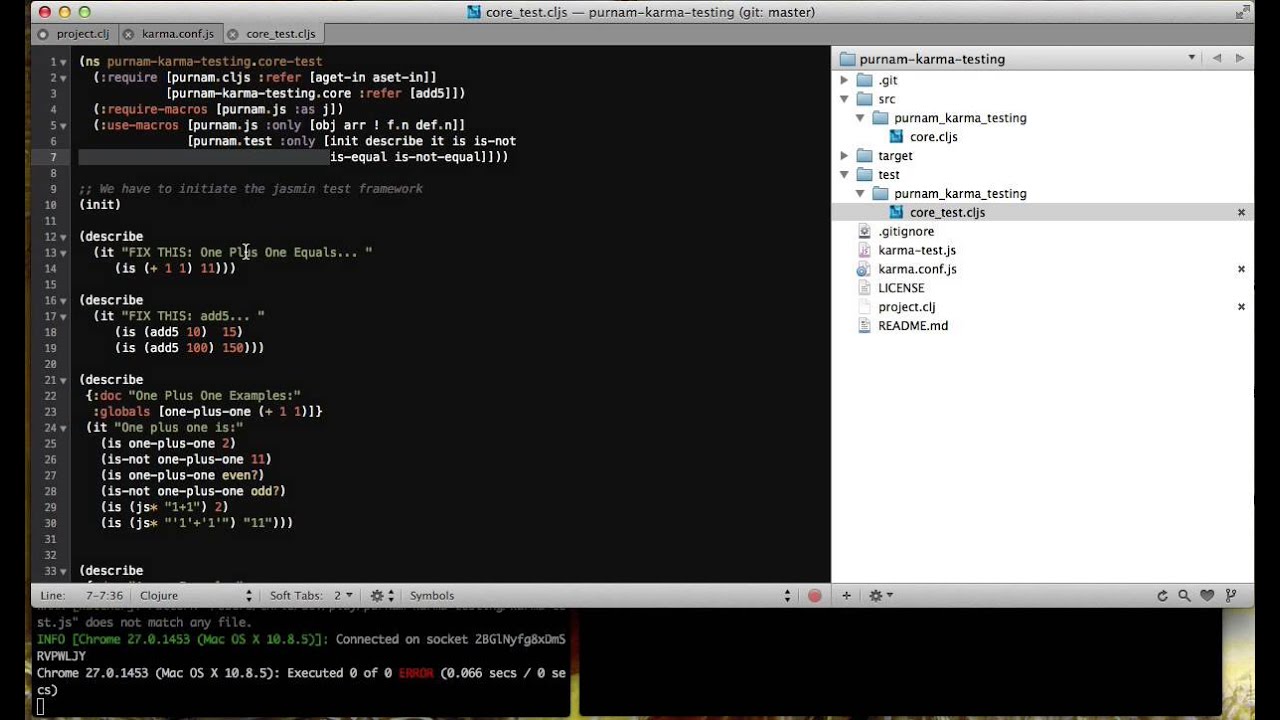Toggle fold marker on line 21

63,380
